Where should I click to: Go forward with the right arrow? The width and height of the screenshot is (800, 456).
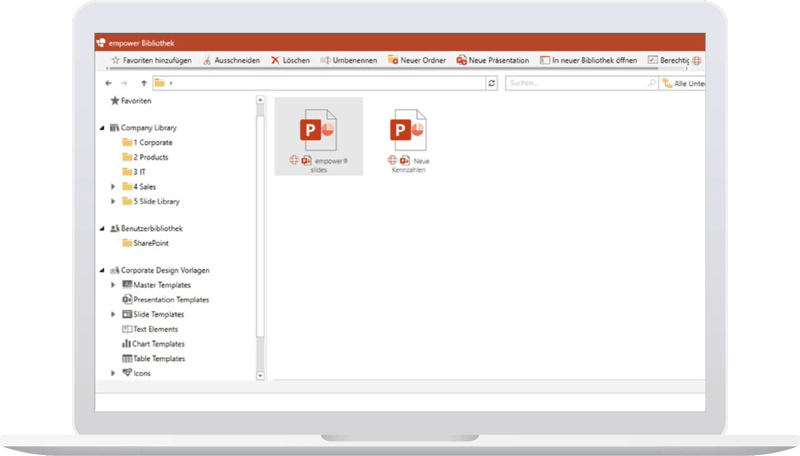[124, 83]
